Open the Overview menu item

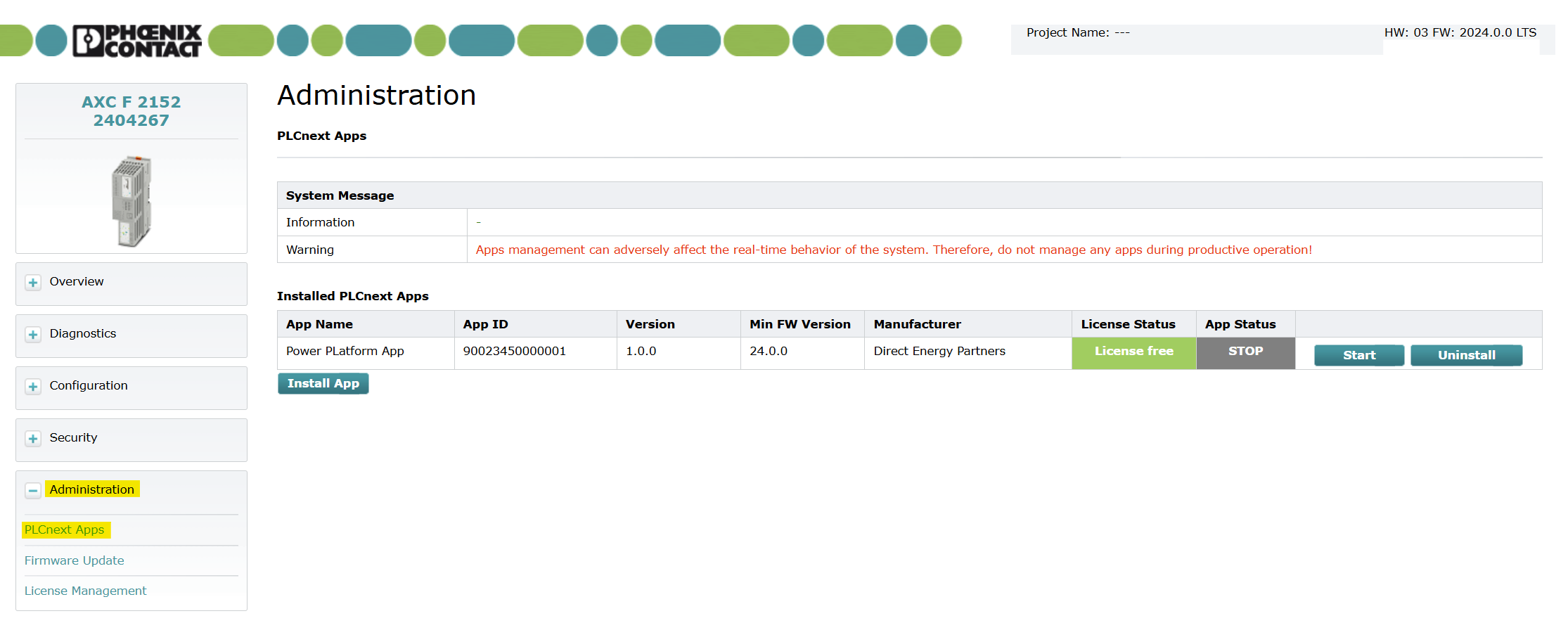[x=77, y=281]
